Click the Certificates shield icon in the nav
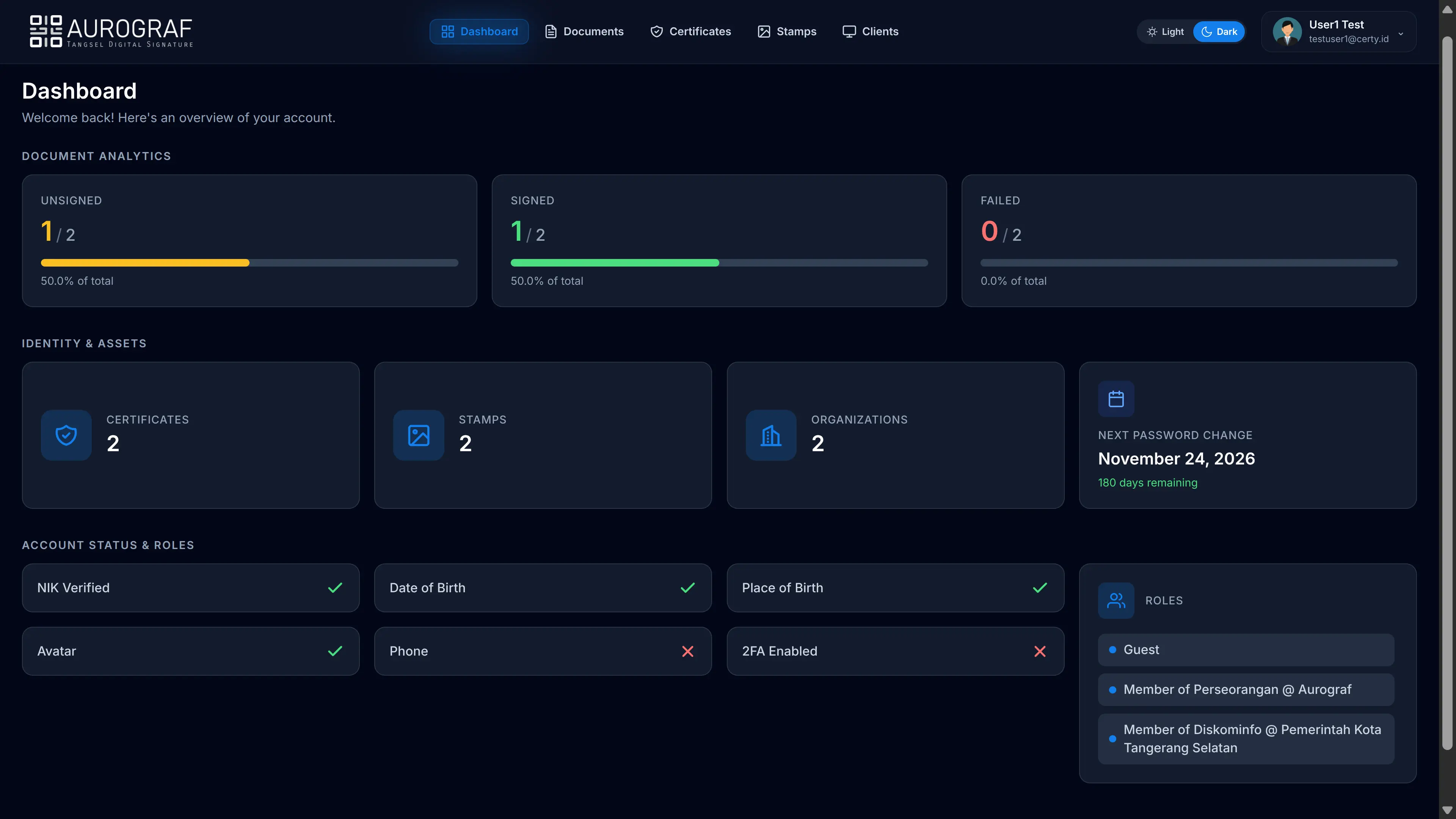 (656, 31)
